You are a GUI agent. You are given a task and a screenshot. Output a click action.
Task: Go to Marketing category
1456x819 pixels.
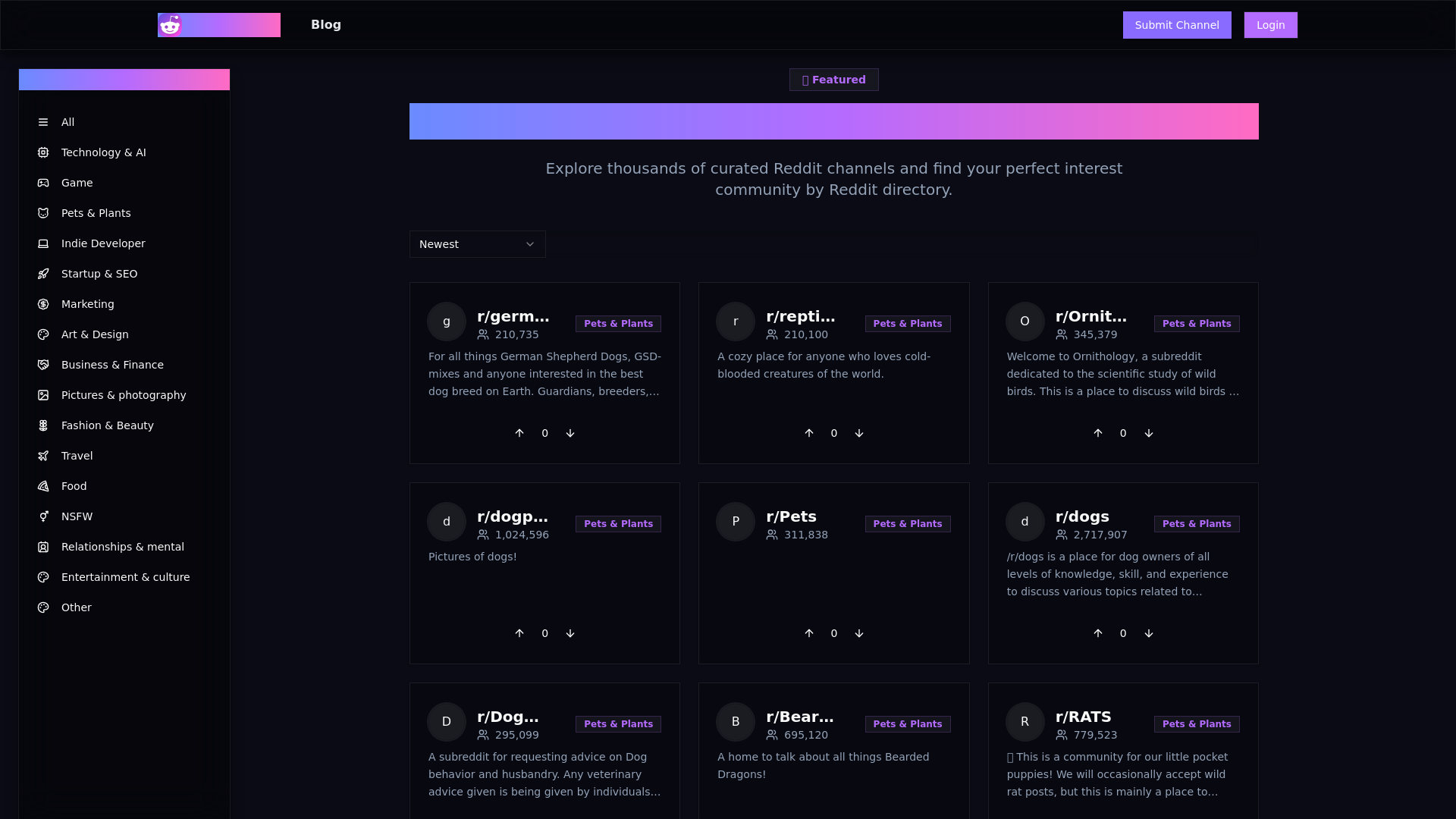[124, 304]
